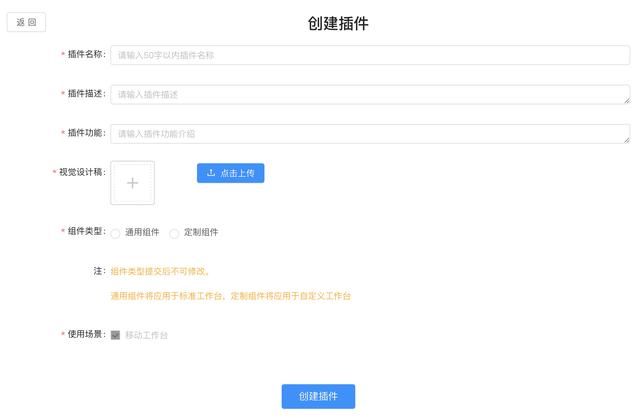Click the 通用组件将应用于标准工作台 note line
Image resolution: width=640 pixels, height=418 pixels.
click(231, 296)
